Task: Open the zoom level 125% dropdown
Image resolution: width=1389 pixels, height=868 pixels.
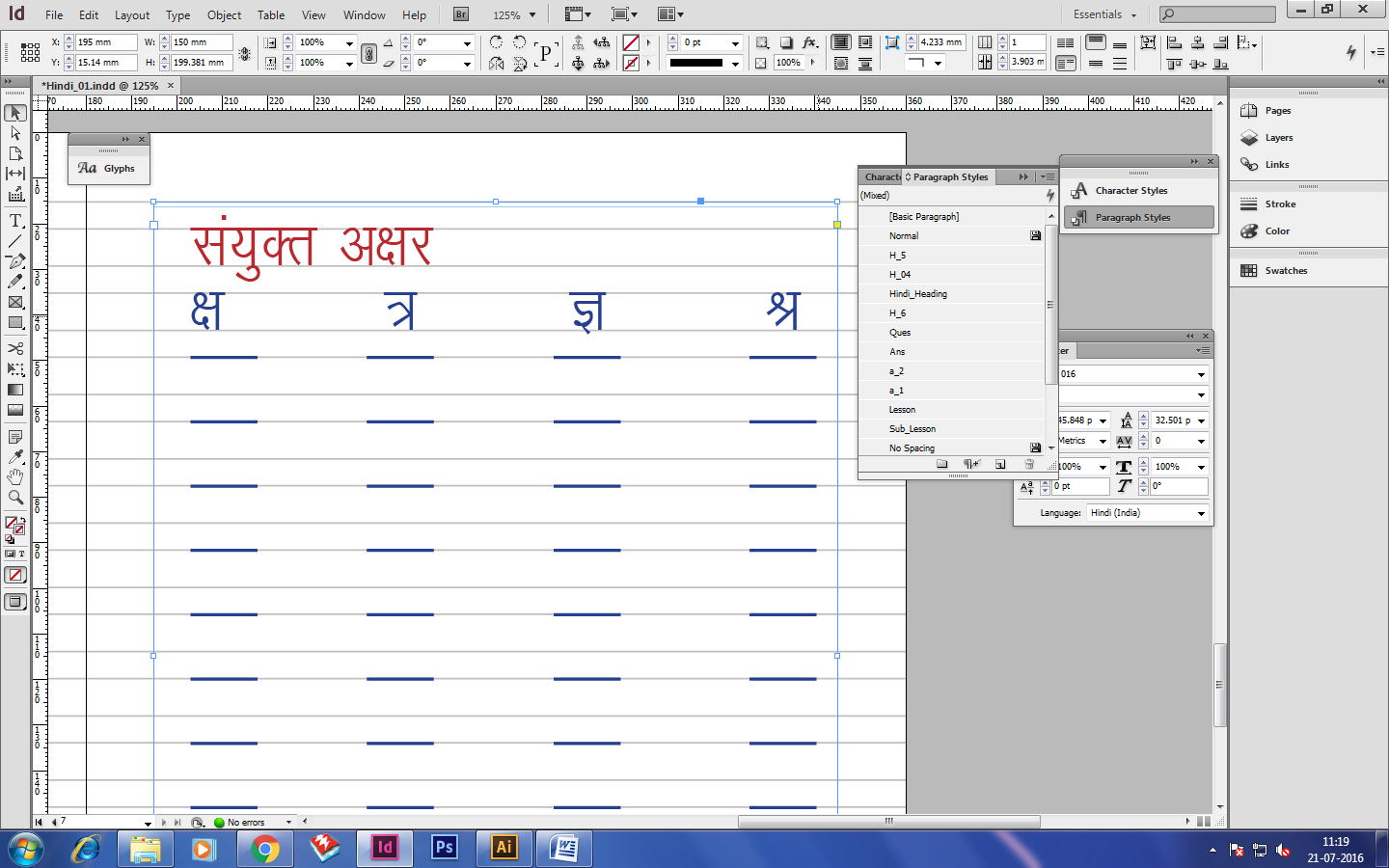Action: 532,15
